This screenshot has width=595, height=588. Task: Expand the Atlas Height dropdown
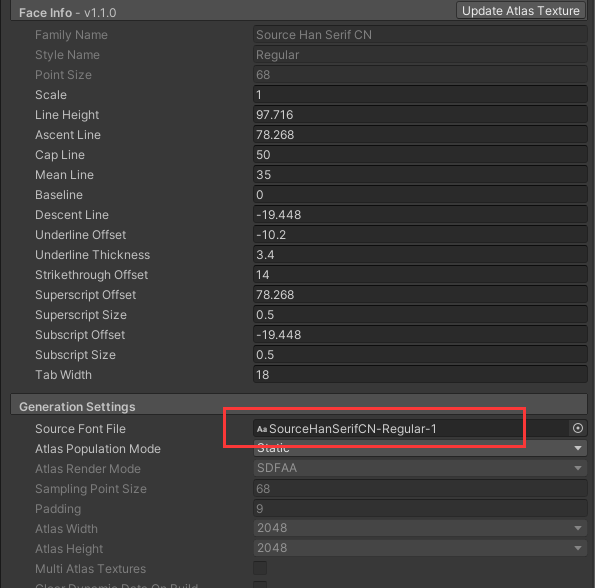tap(420, 548)
